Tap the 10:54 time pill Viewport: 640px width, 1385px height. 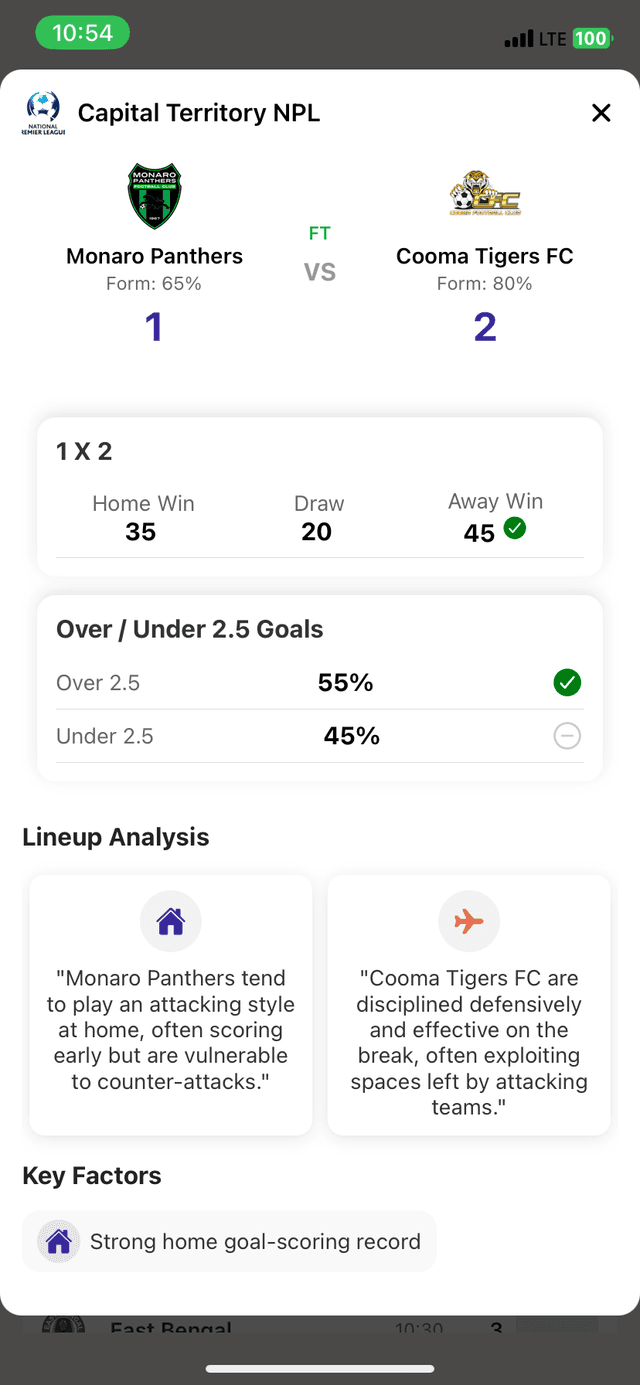click(82, 33)
